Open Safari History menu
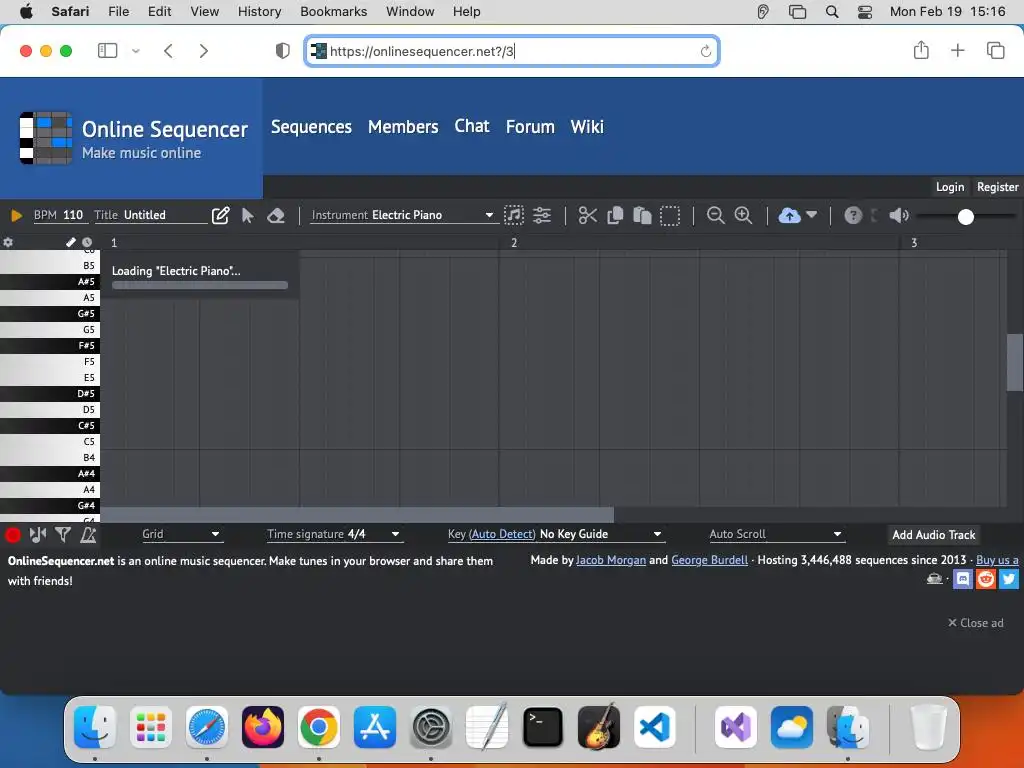 point(259,11)
